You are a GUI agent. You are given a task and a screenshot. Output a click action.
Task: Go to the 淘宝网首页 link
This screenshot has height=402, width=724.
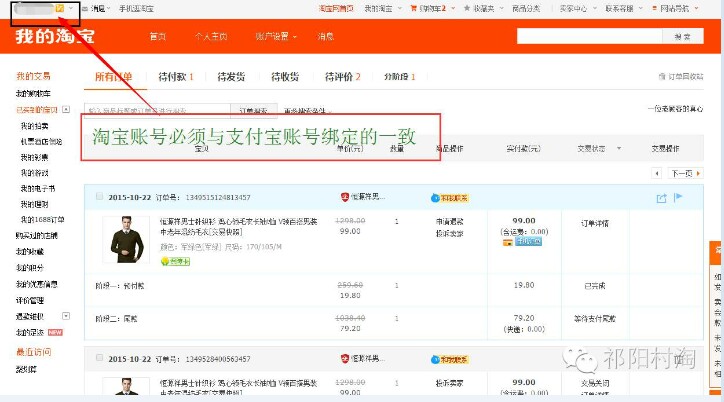click(x=336, y=8)
